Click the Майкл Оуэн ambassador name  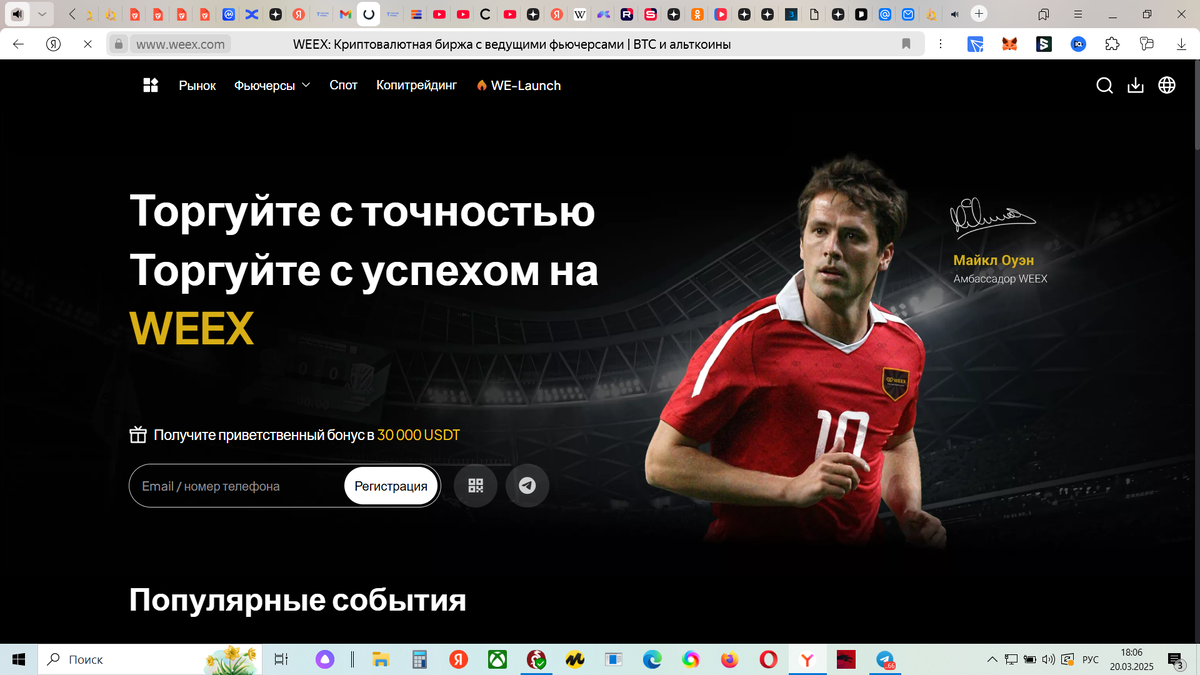(x=993, y=260)
